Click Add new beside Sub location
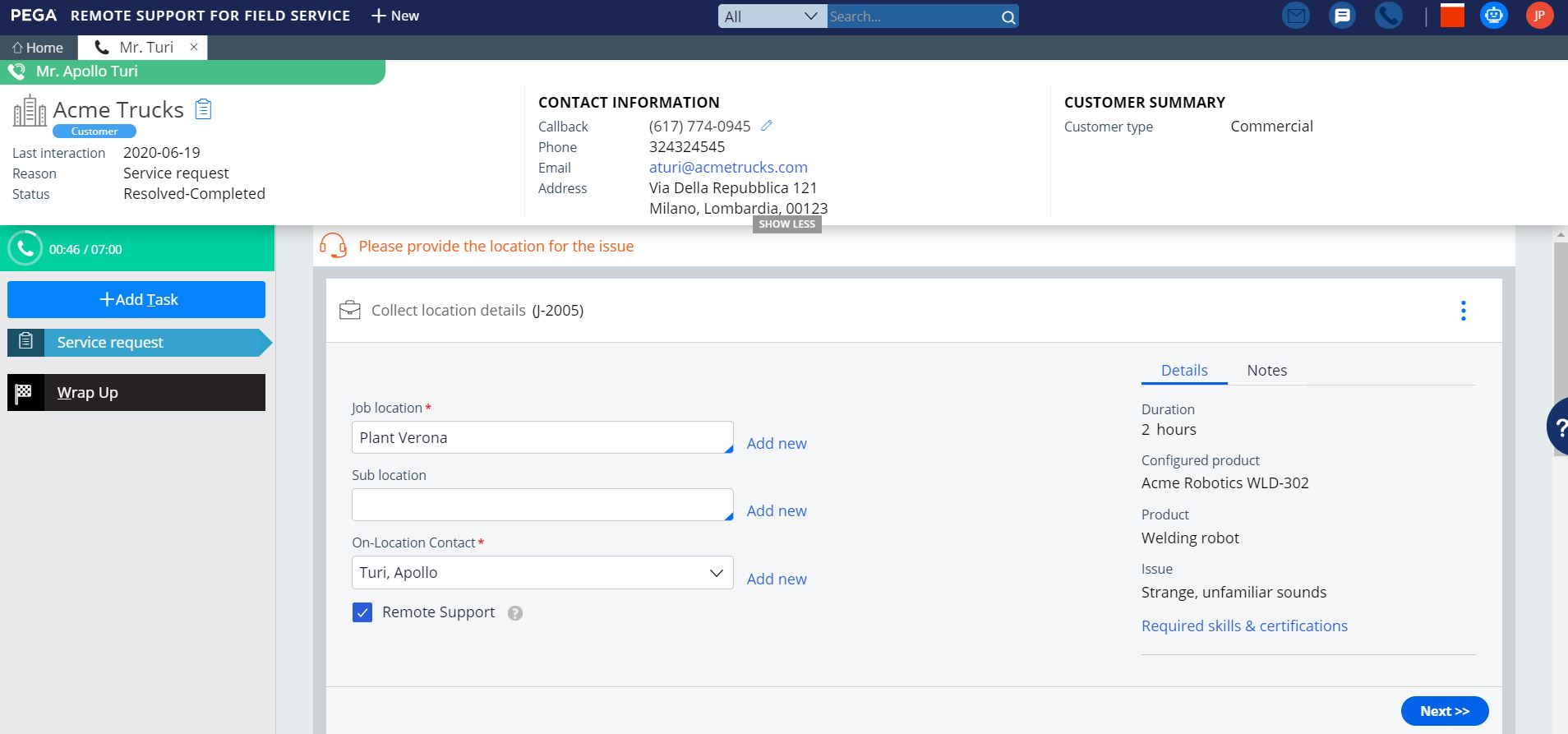The height and width of the screenshot is (734, 1568). click(x=777, y=510)
